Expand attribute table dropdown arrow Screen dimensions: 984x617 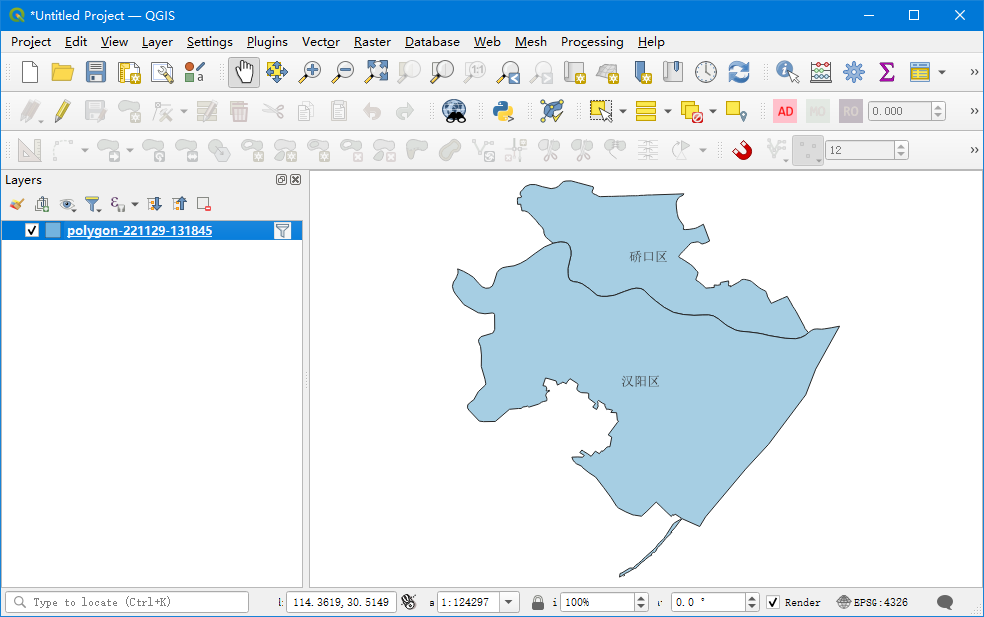click(942, 73)
